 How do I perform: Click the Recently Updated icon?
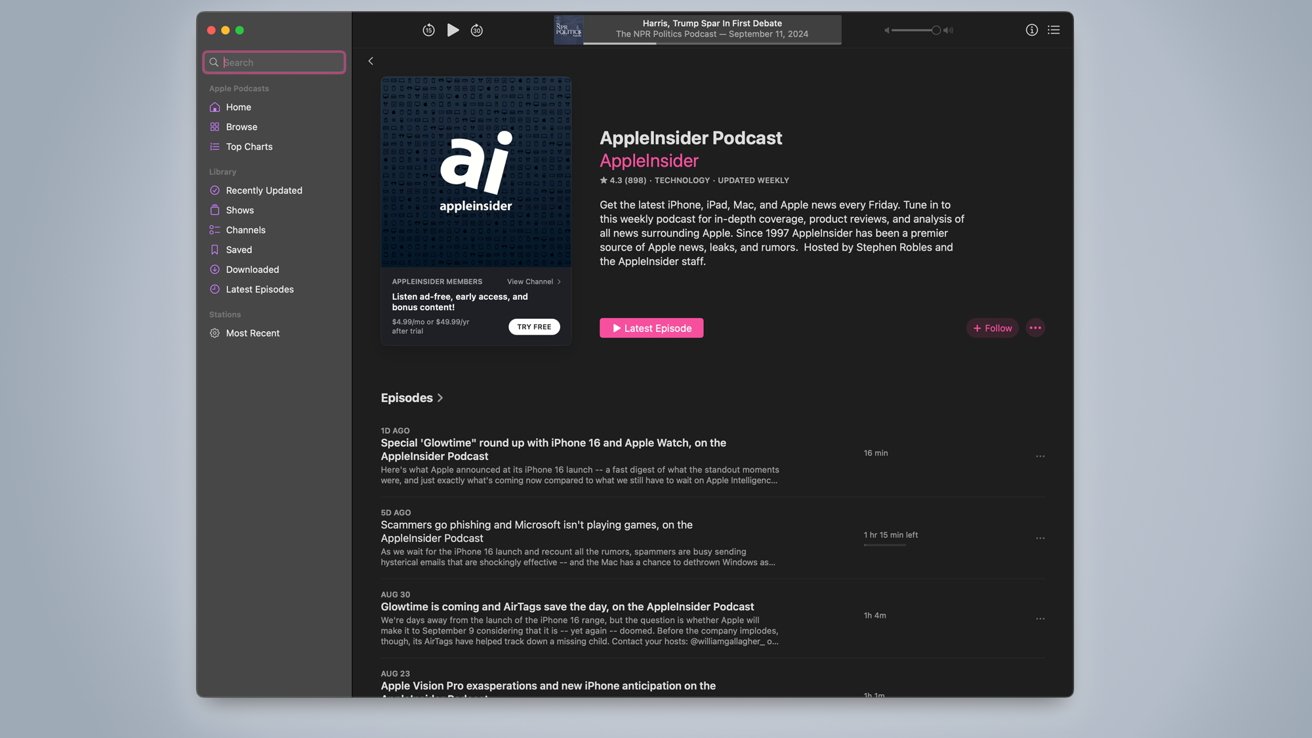[214, 190]
